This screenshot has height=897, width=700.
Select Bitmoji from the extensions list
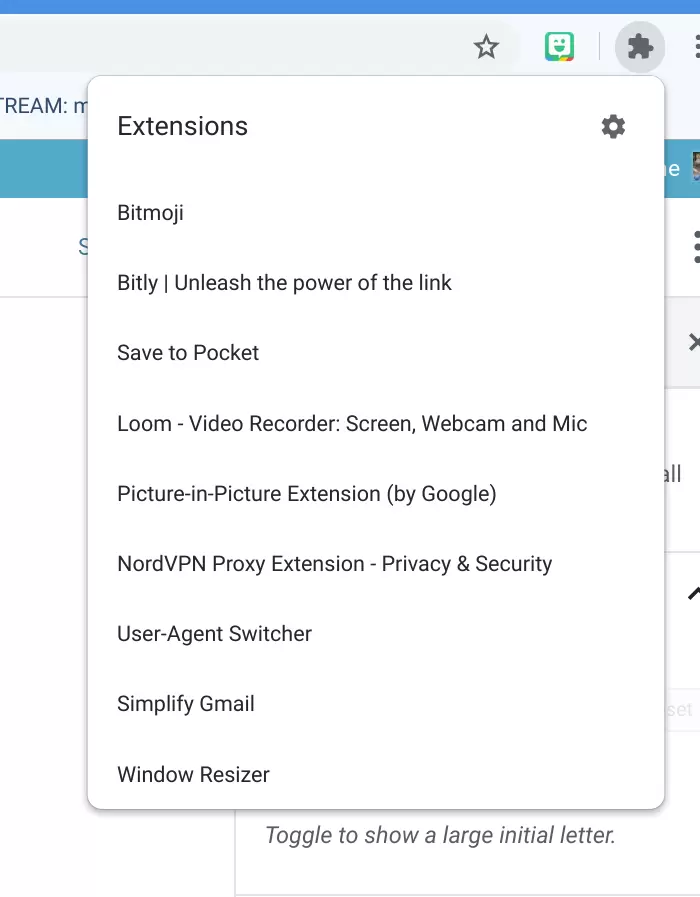click(x=151, y=213)
